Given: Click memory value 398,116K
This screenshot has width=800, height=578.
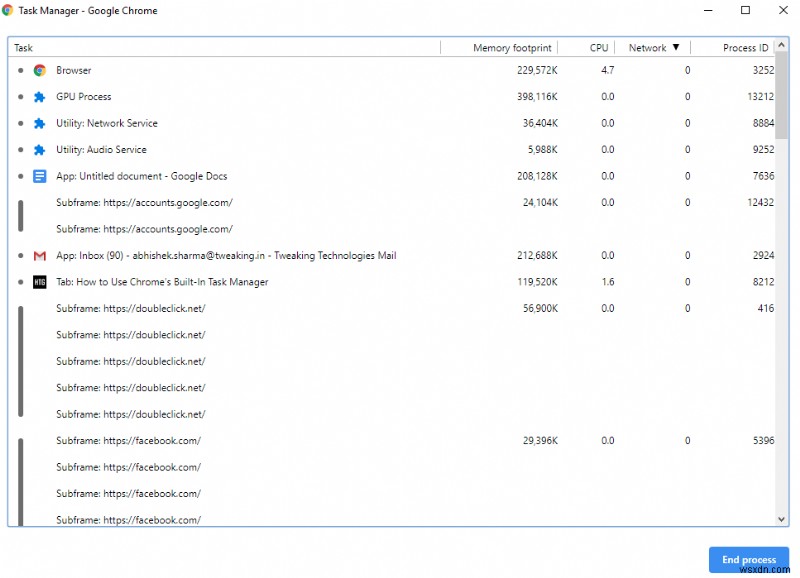Looking at the screenshot, I should [537, 97].
